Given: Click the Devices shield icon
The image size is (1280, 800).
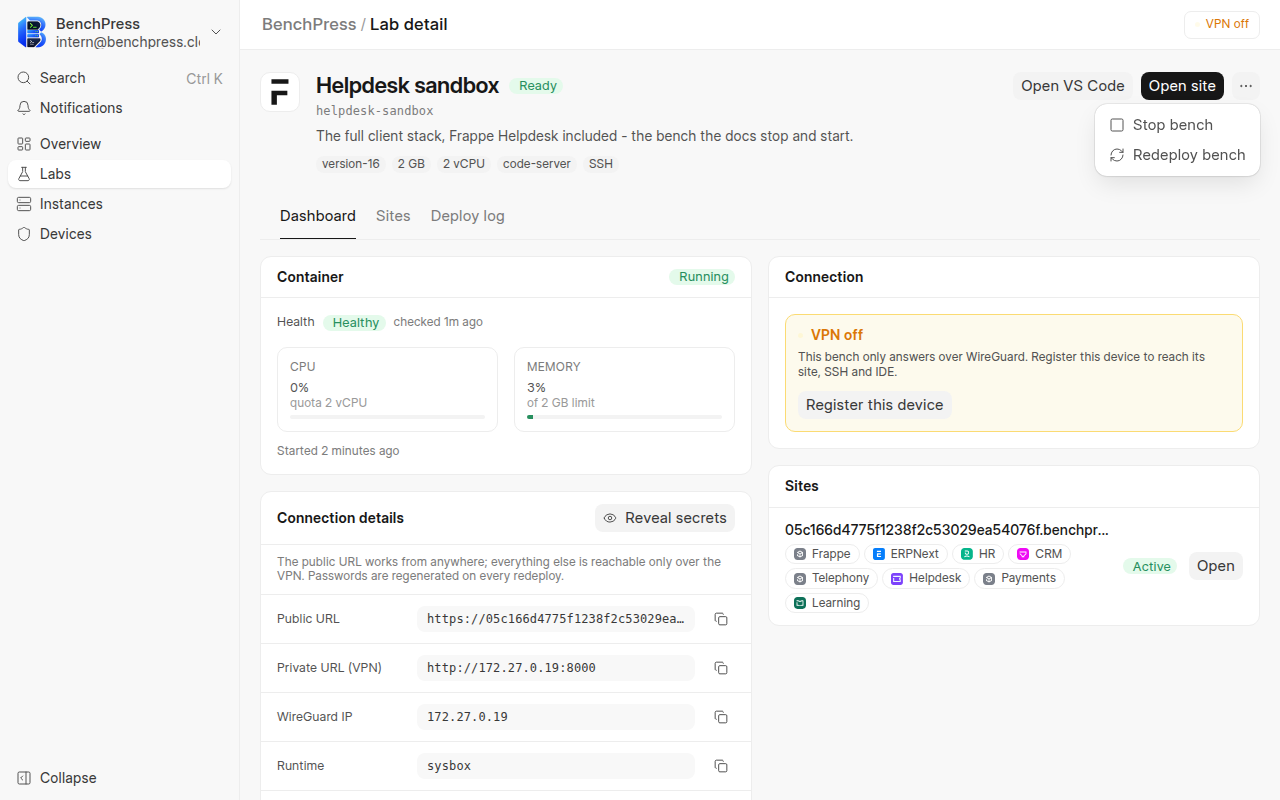Looking at the screenshot, I should 24,234.
